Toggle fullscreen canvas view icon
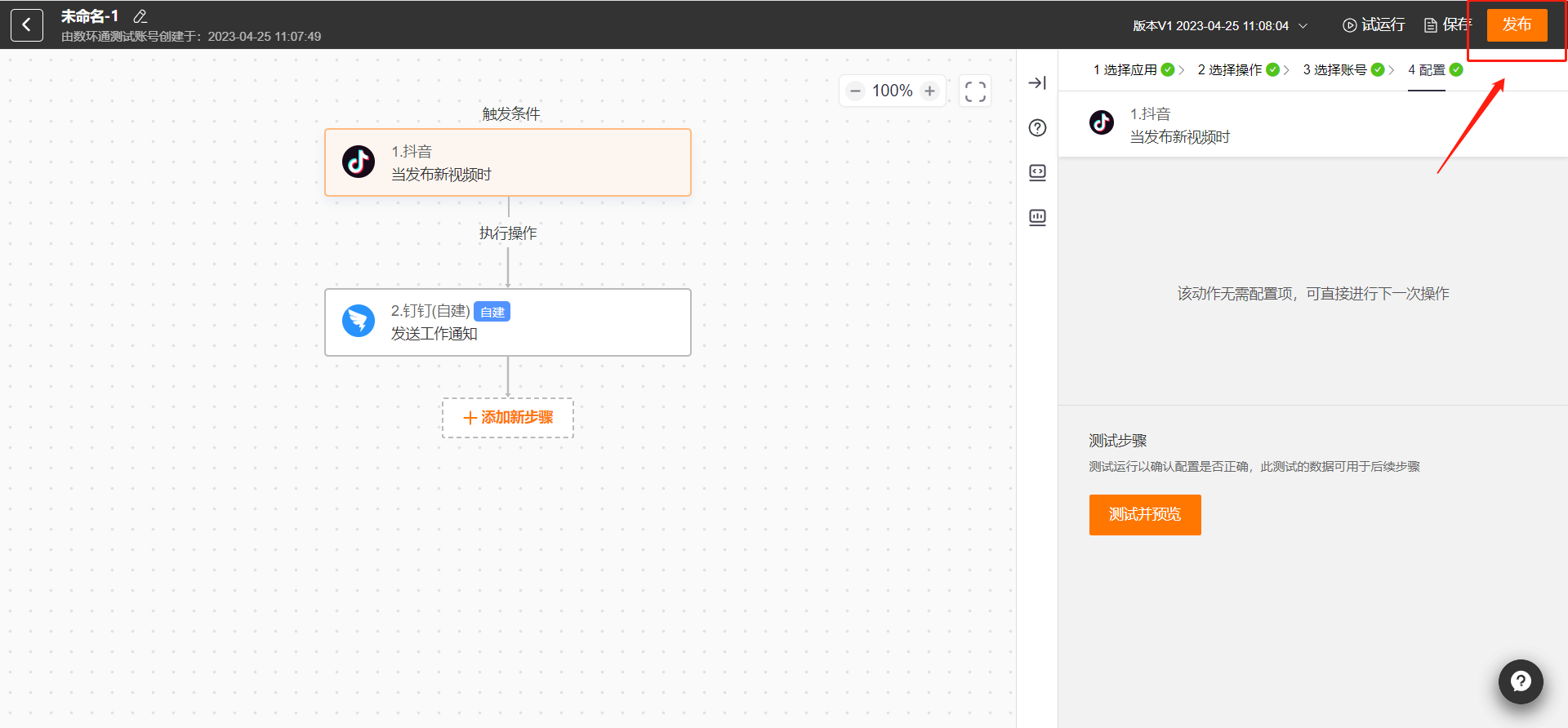This screenshot has width=1568, height=728. coord(975,91)
